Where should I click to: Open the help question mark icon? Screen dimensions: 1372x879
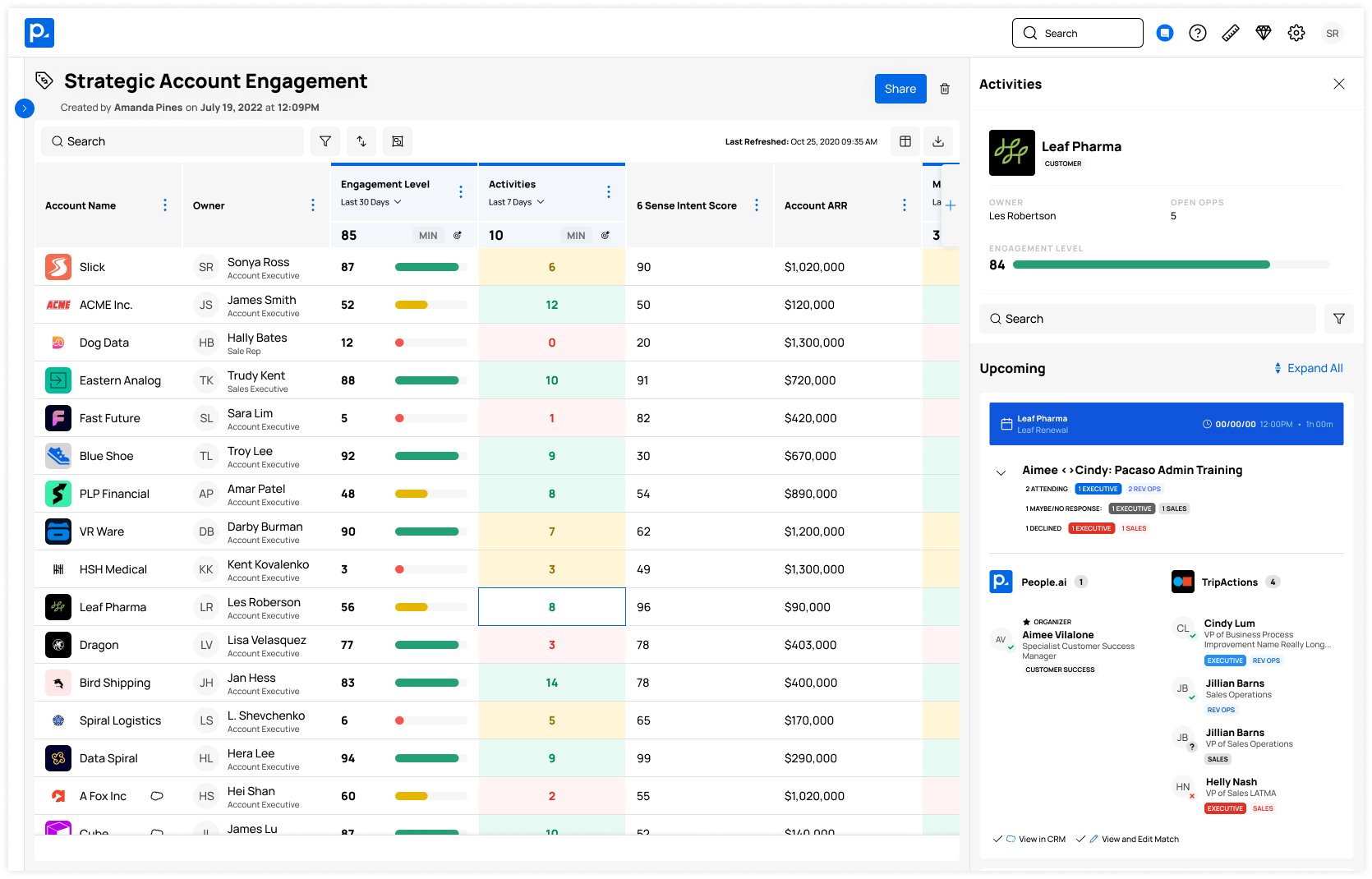click(x=1198, y=33)
